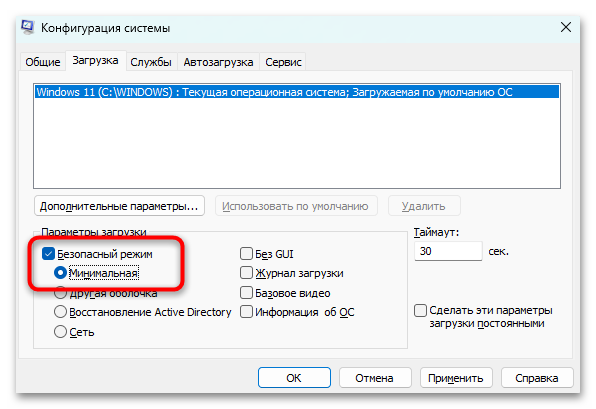Open the Службы tab
Image resolution: width=596 pixels, height=409 pixels.
(x=151, y=62)
